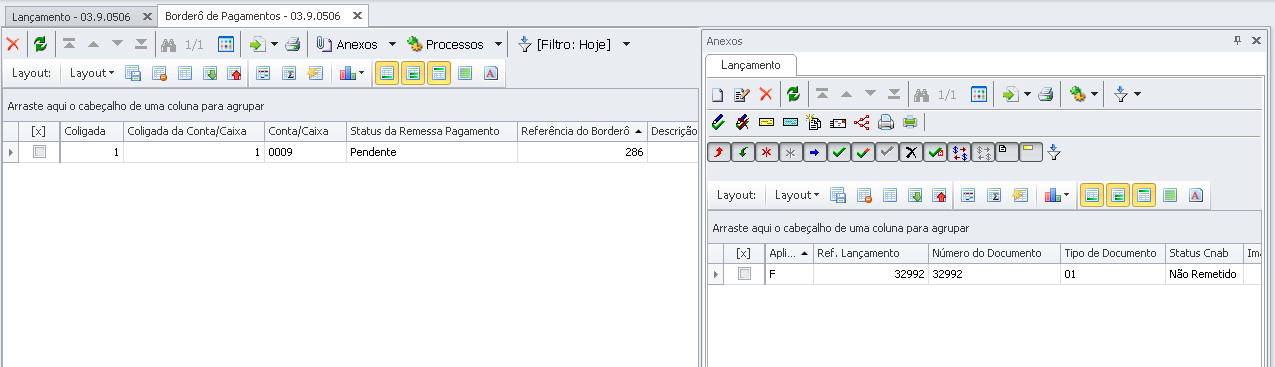Toggle third highlighted grid view button in Borderô
This screenshot has width=1275, height=367.
pyautogui.click(x=439, y=73)
